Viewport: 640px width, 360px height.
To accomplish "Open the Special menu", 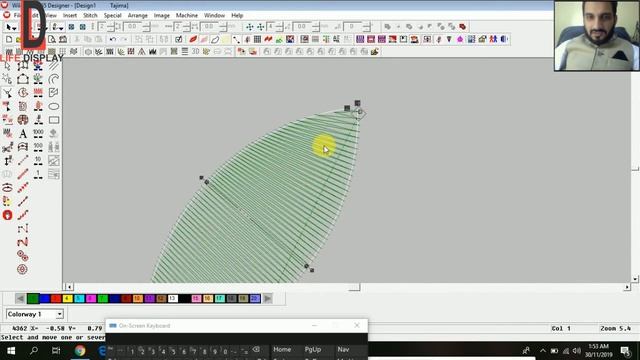I will point(113,16).
